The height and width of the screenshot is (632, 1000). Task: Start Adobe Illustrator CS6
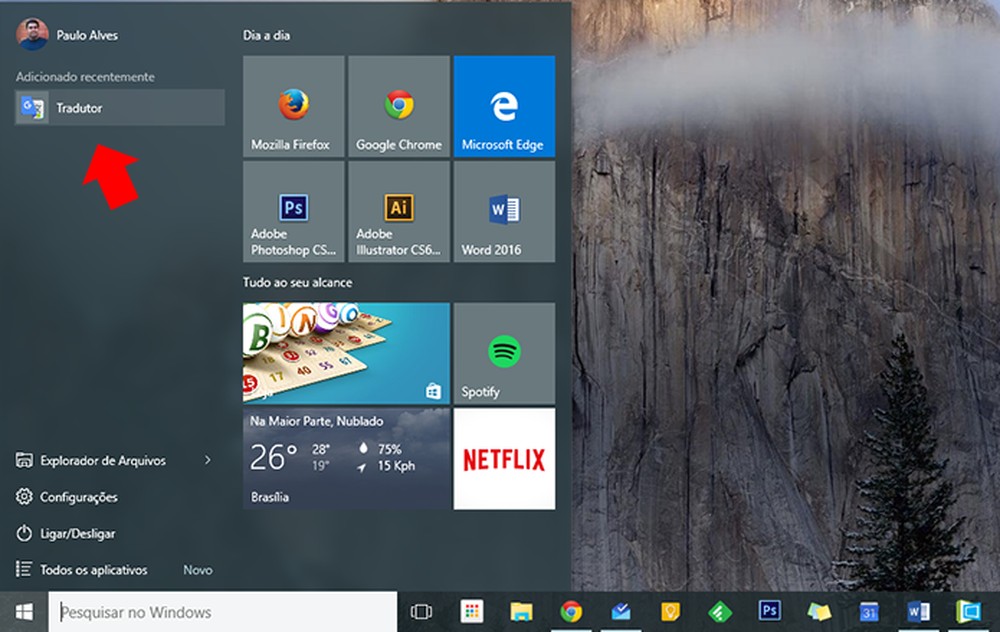398,211
